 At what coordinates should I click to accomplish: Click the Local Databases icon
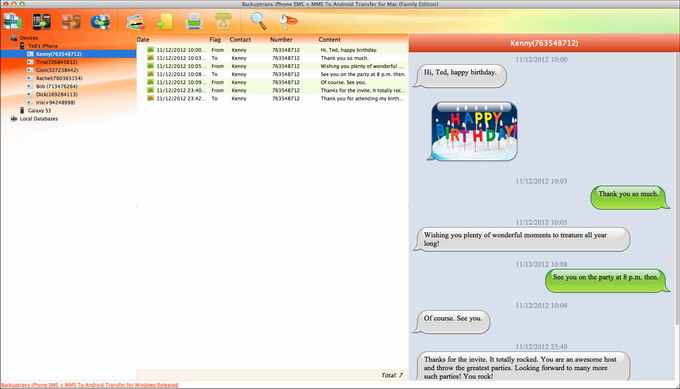14,118
